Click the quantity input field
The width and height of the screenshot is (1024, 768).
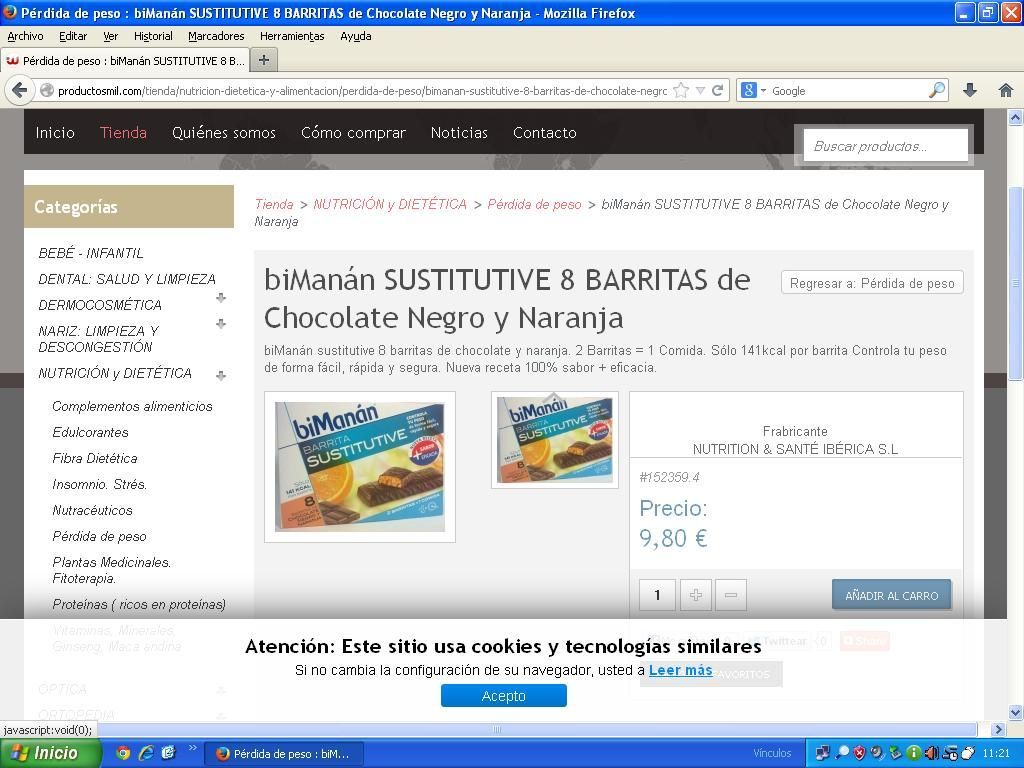[x=657, y=595]
